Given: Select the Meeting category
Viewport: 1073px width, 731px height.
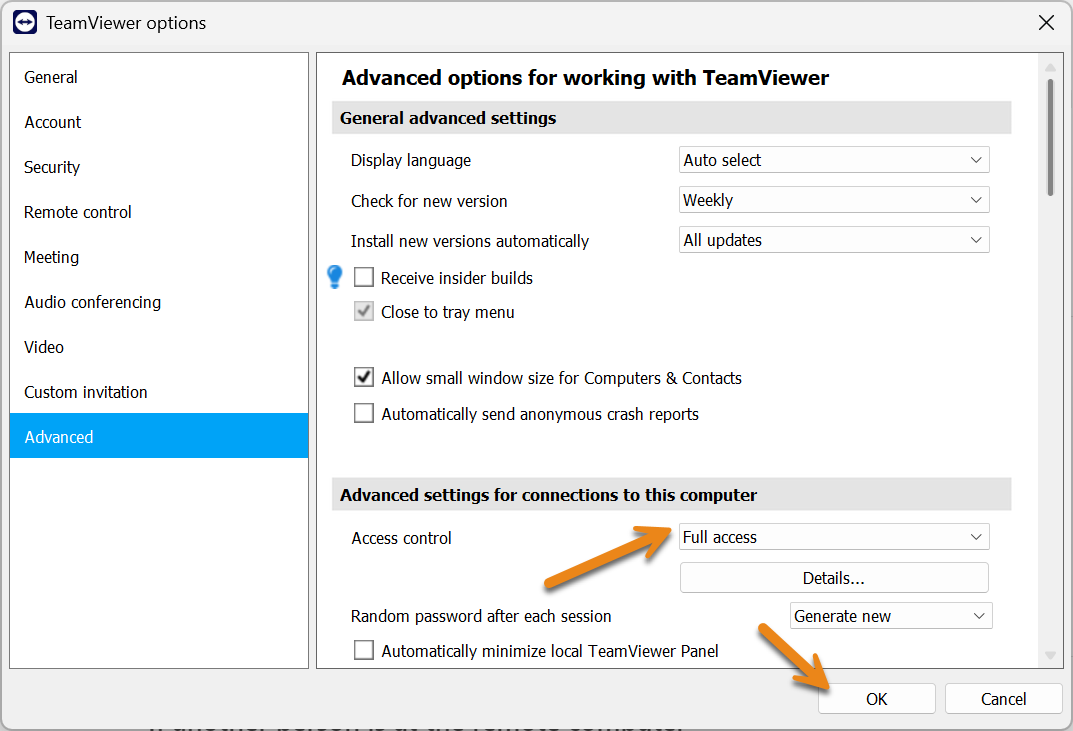Looking at the screenshot, I should [x=159, y=257].
